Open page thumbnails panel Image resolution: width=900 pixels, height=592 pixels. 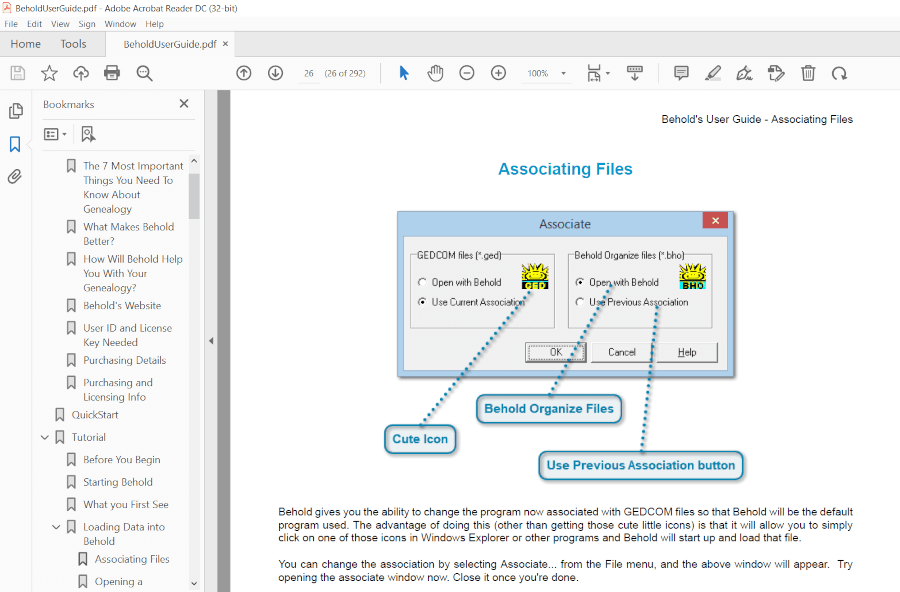tap(15, 111)
